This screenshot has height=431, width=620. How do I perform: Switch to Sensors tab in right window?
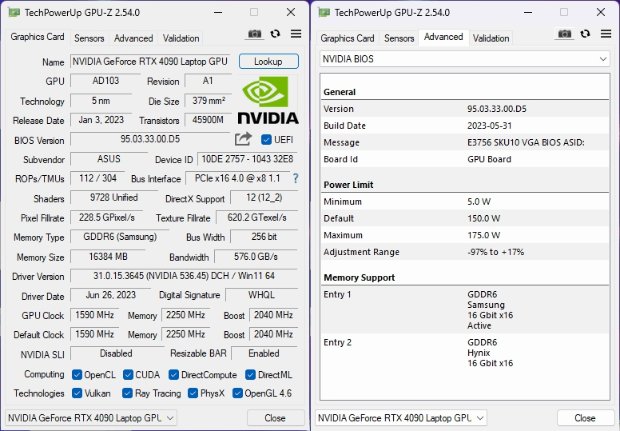coord(399,38)
